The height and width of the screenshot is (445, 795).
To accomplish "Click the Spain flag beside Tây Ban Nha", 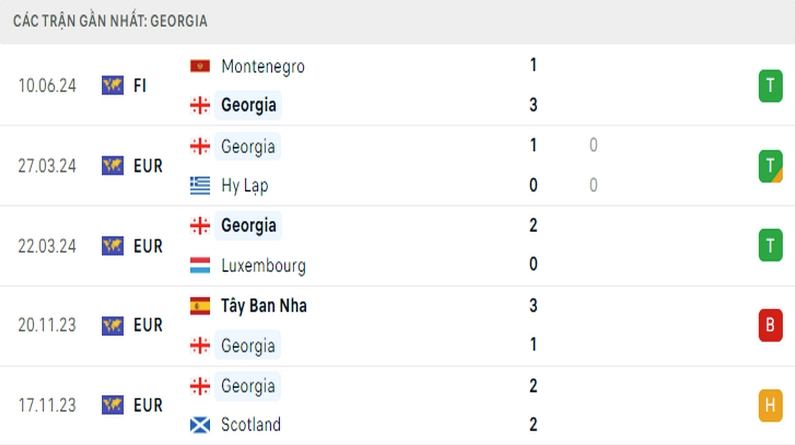I will pos(200,305).
